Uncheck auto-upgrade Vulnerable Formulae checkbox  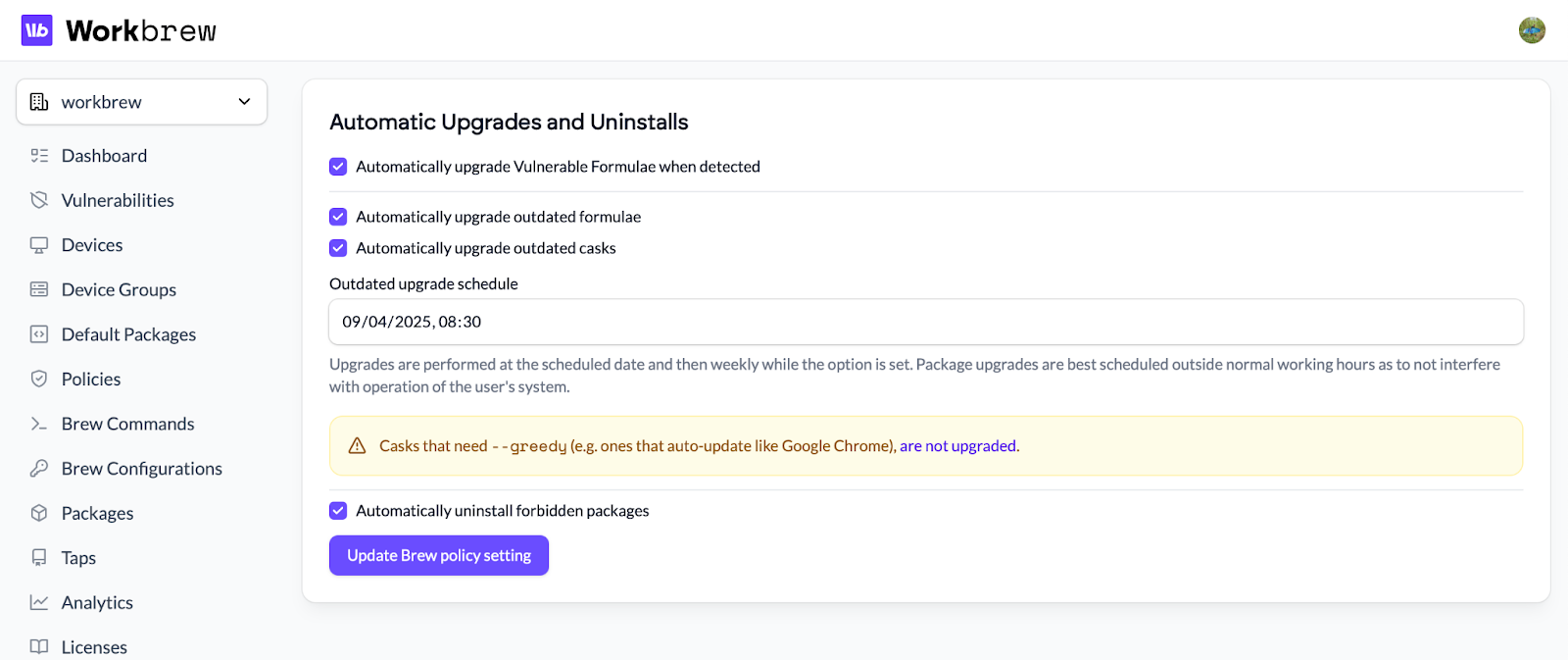(338, 167)
